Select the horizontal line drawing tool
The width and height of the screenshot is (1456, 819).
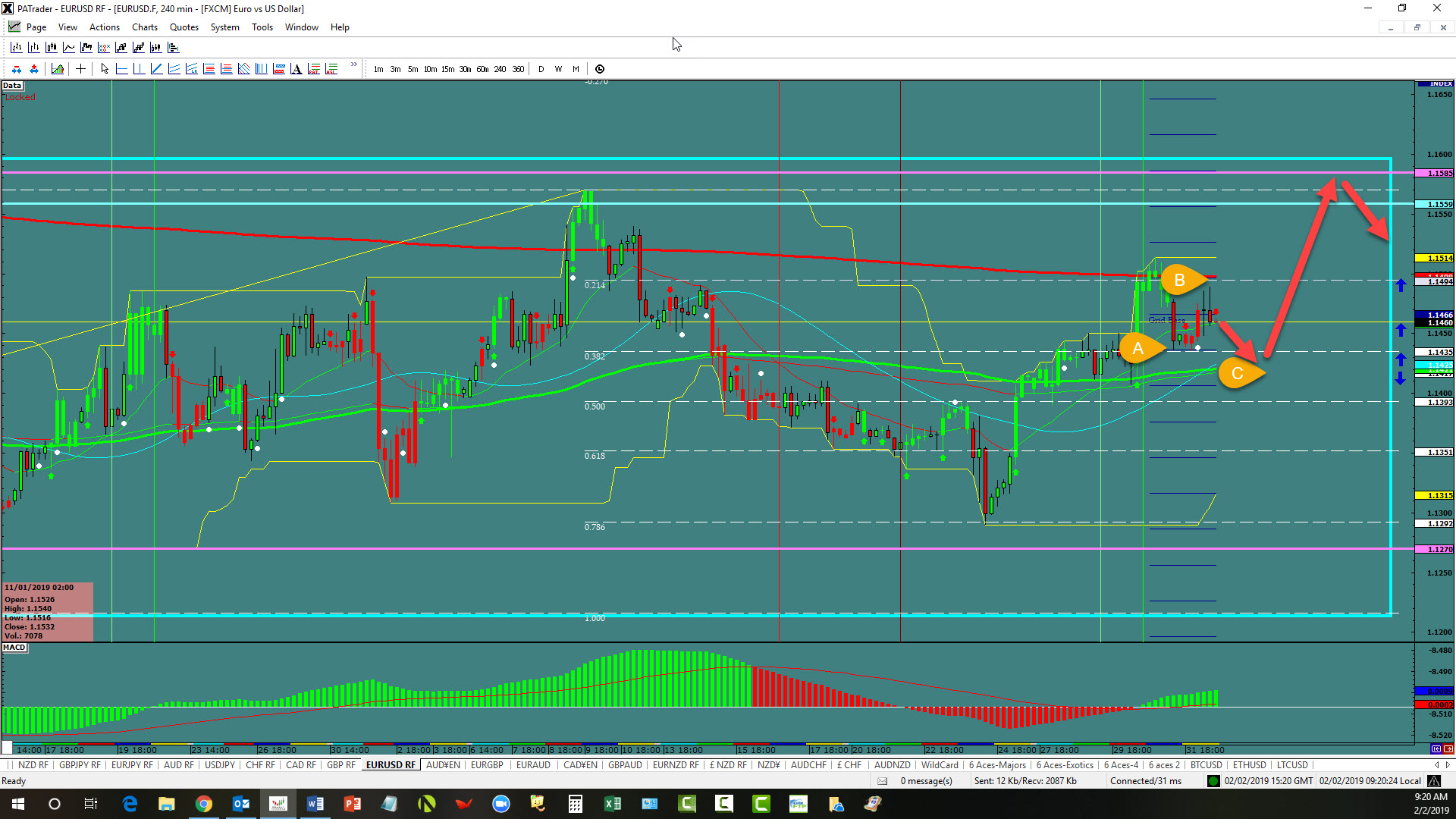[121, 69]
